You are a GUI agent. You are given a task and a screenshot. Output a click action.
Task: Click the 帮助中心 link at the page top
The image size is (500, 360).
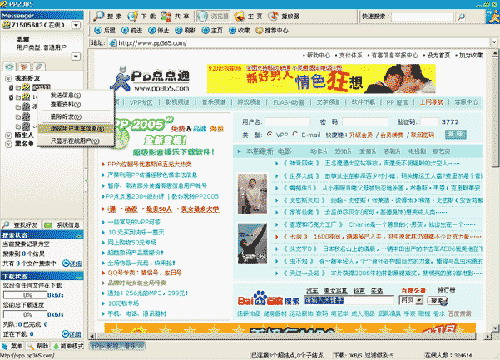pos(318,55)
